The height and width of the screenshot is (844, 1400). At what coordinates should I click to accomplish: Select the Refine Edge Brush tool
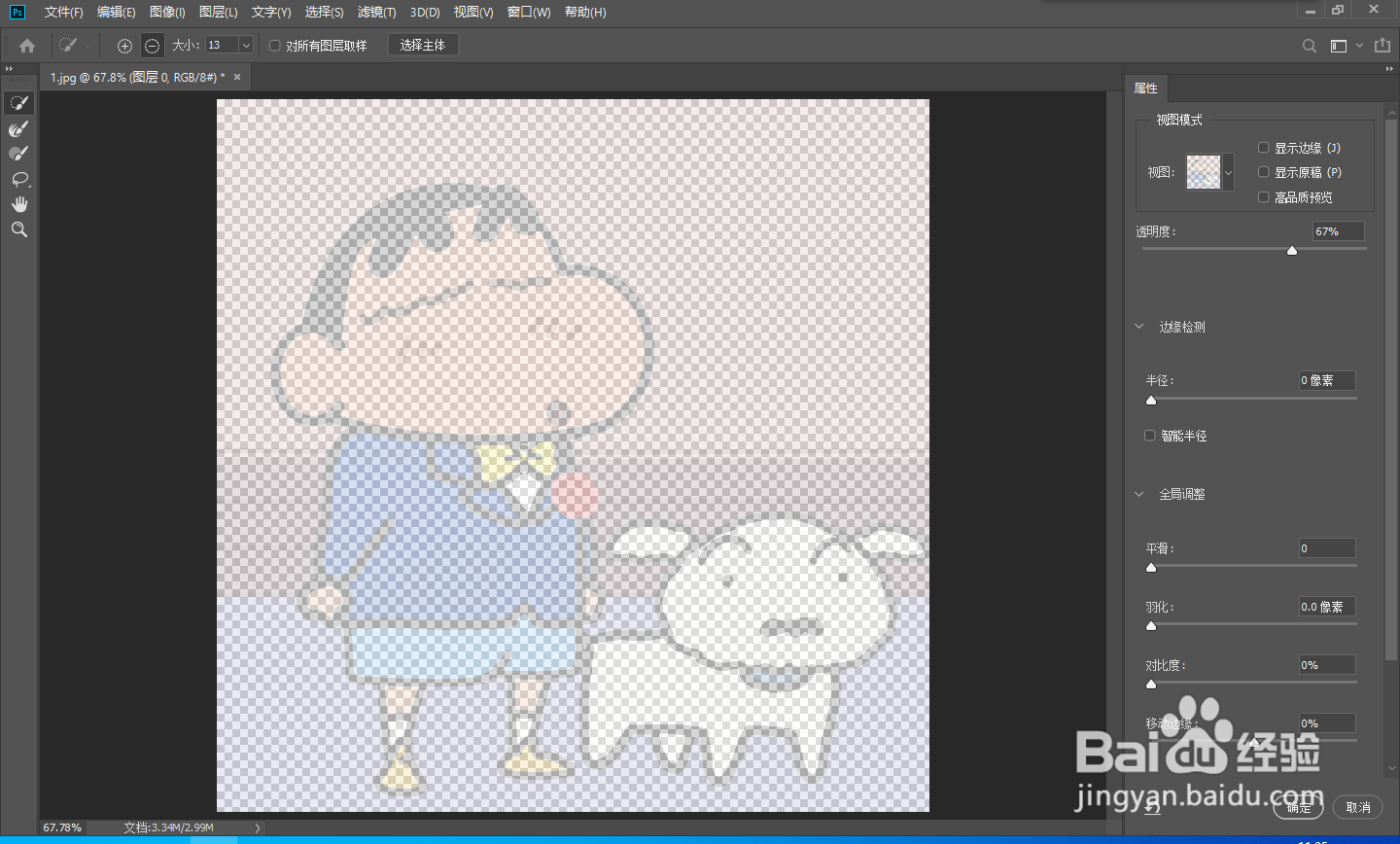point(19,128)
